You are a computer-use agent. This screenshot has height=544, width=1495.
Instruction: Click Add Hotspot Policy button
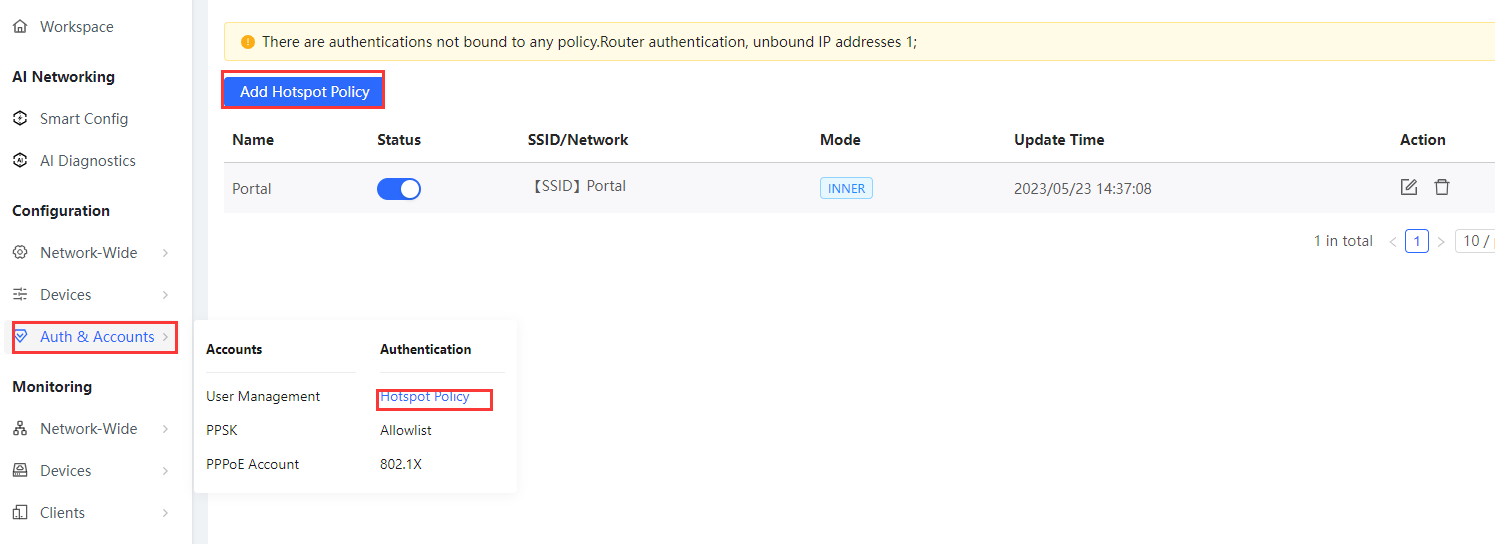pos(304,92)
